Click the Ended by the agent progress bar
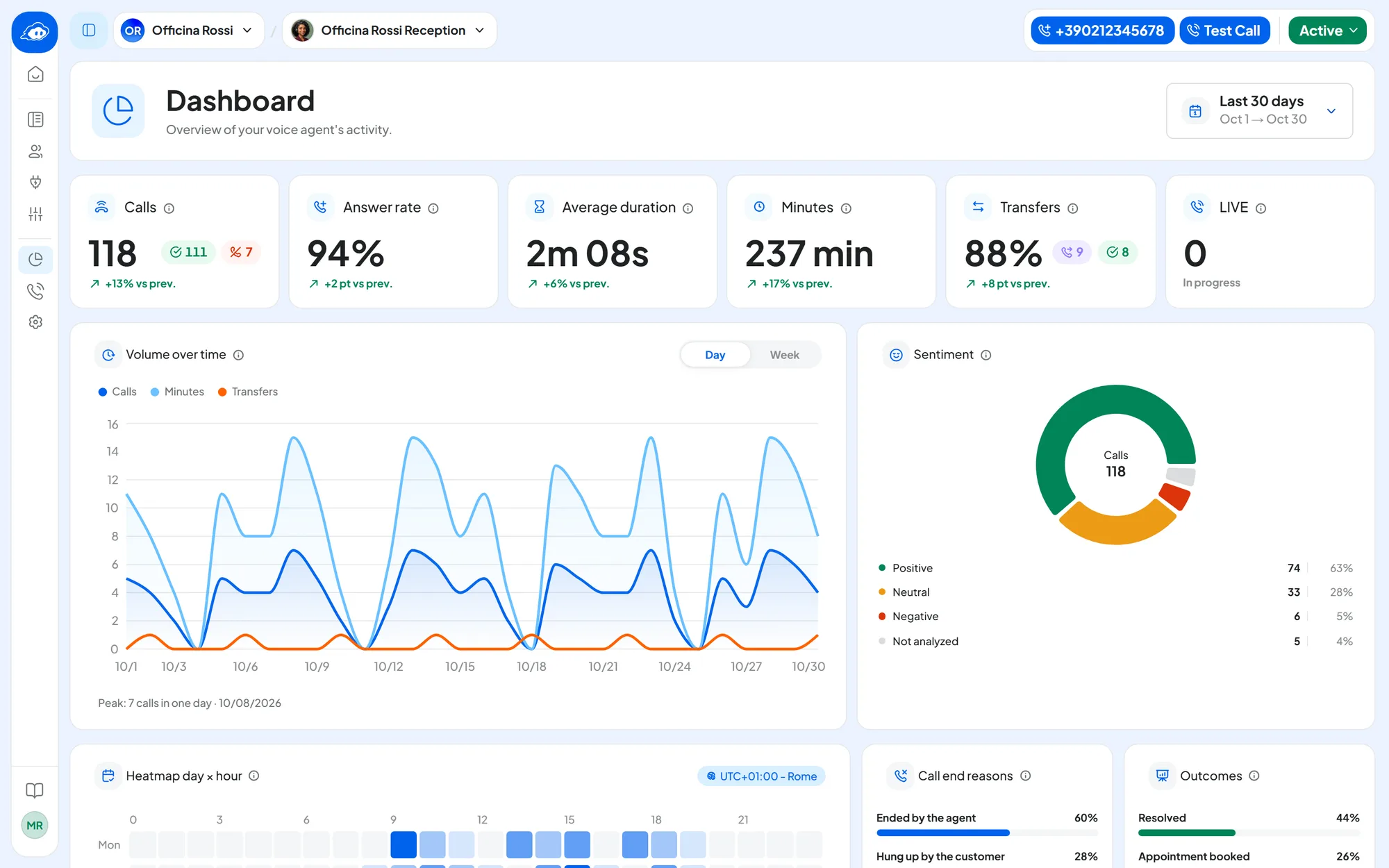 (x=987, y=833)
